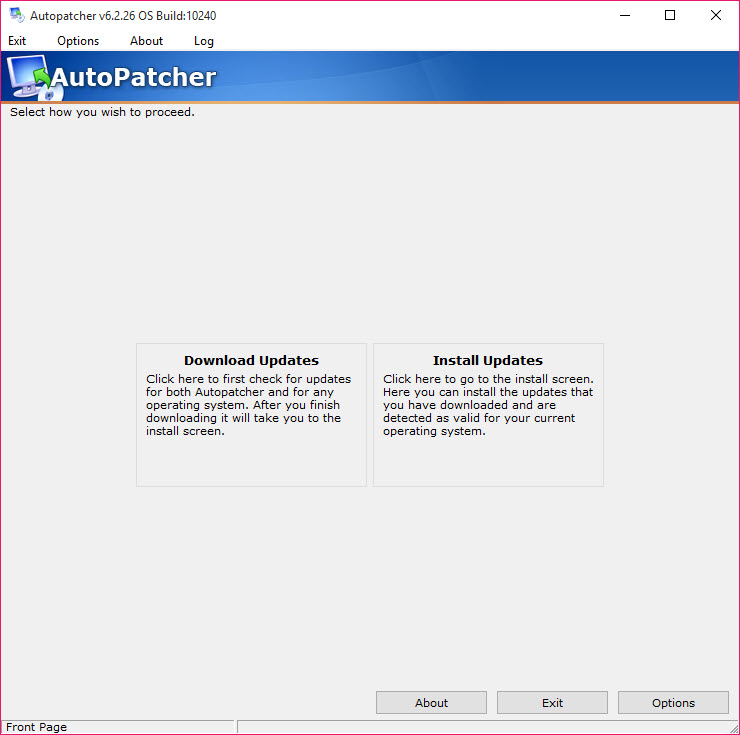Click the AutoPatcher banner title text
Screen dimensions: 740x735
pyautogui.click(x=134, y=77)
